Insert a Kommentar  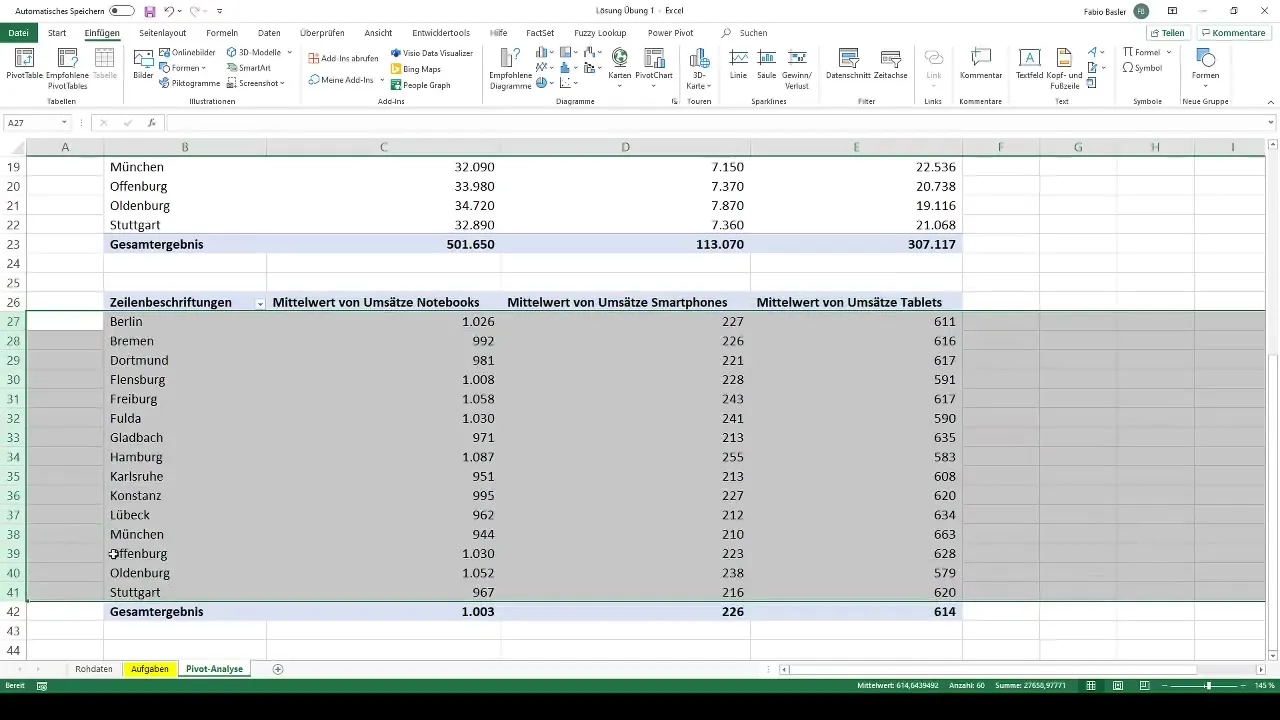(x=981, y=64)
